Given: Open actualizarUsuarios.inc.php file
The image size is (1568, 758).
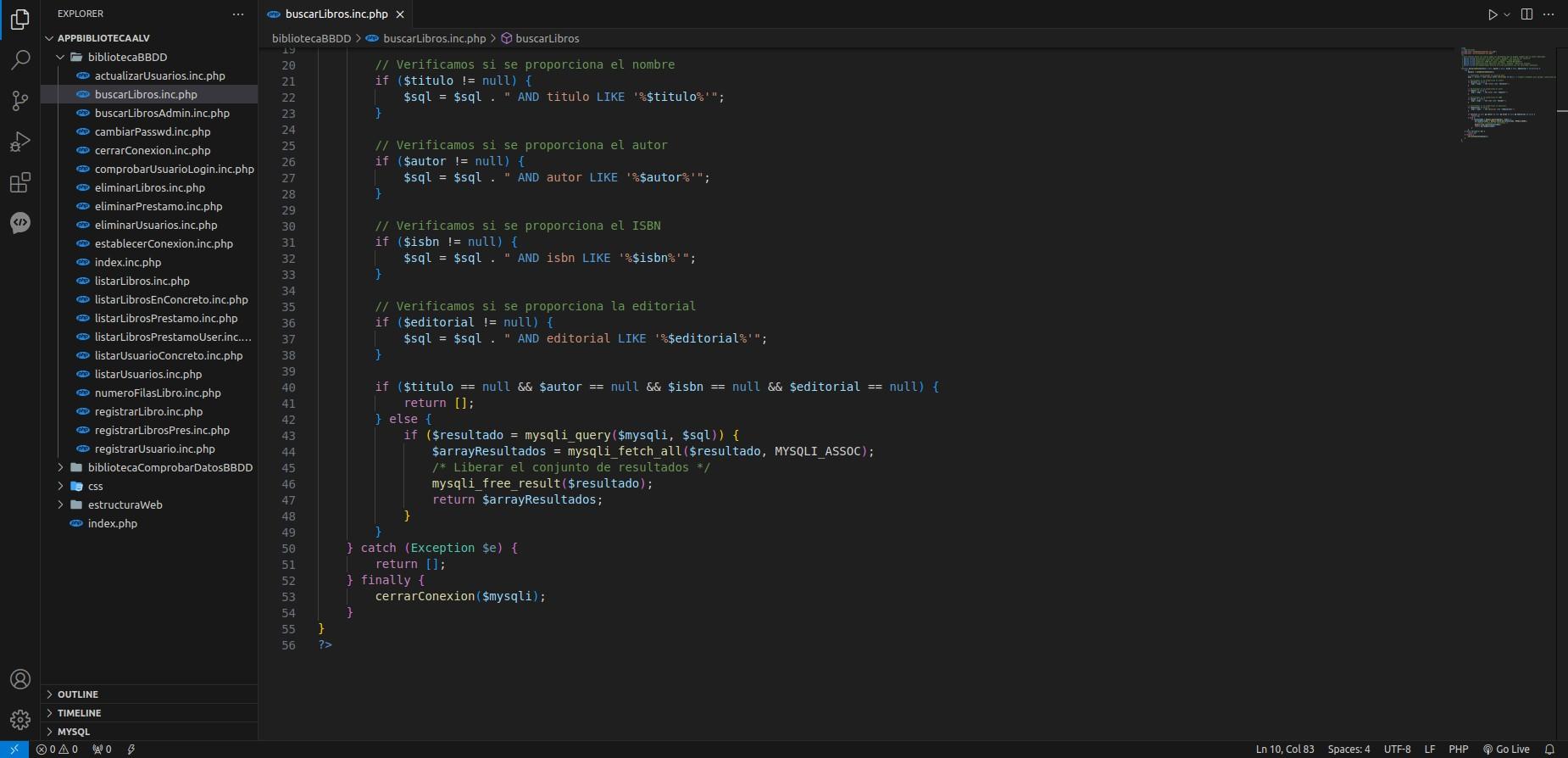Looking at the screenshot, I should click(x=149, y=75).
